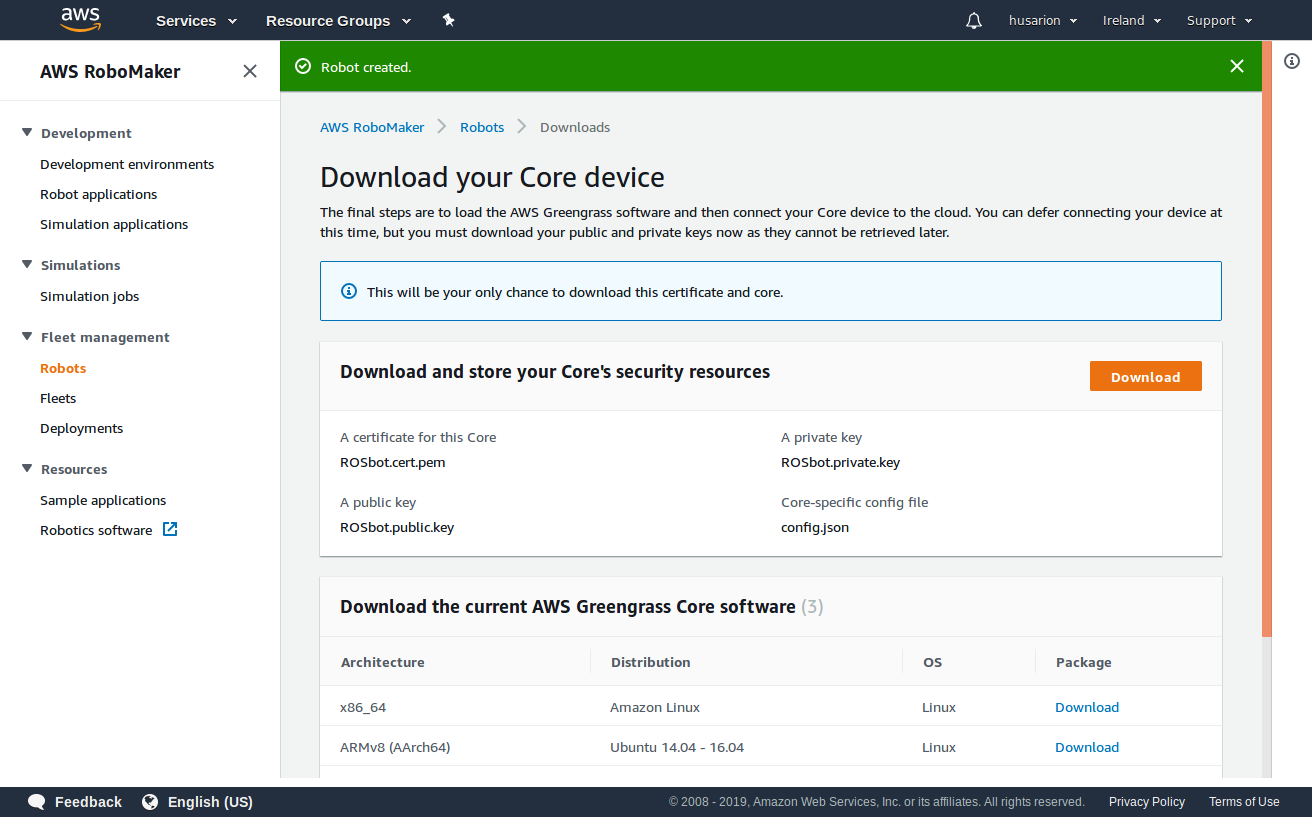Open notifications bell icon
This screenshot has height=817, width=1312.
[x=974, y=20]
